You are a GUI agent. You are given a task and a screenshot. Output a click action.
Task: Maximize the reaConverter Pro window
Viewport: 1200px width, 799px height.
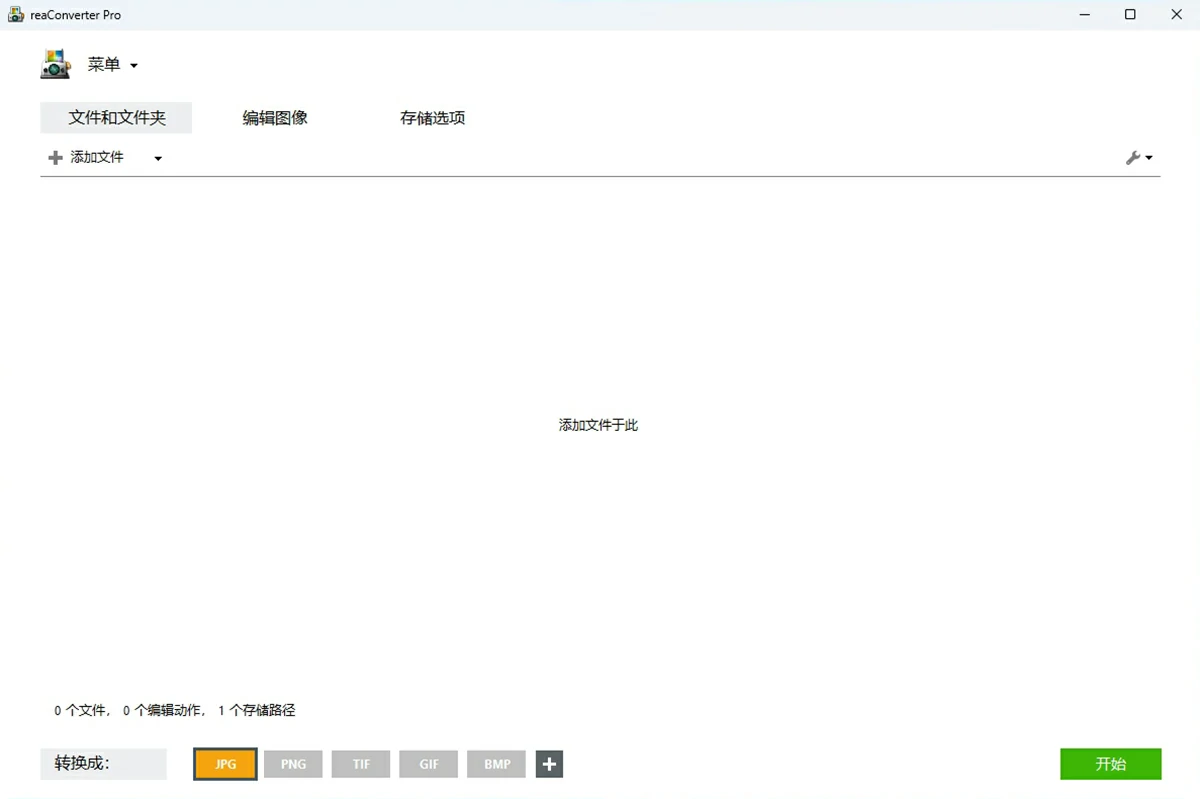(1130, 15)
